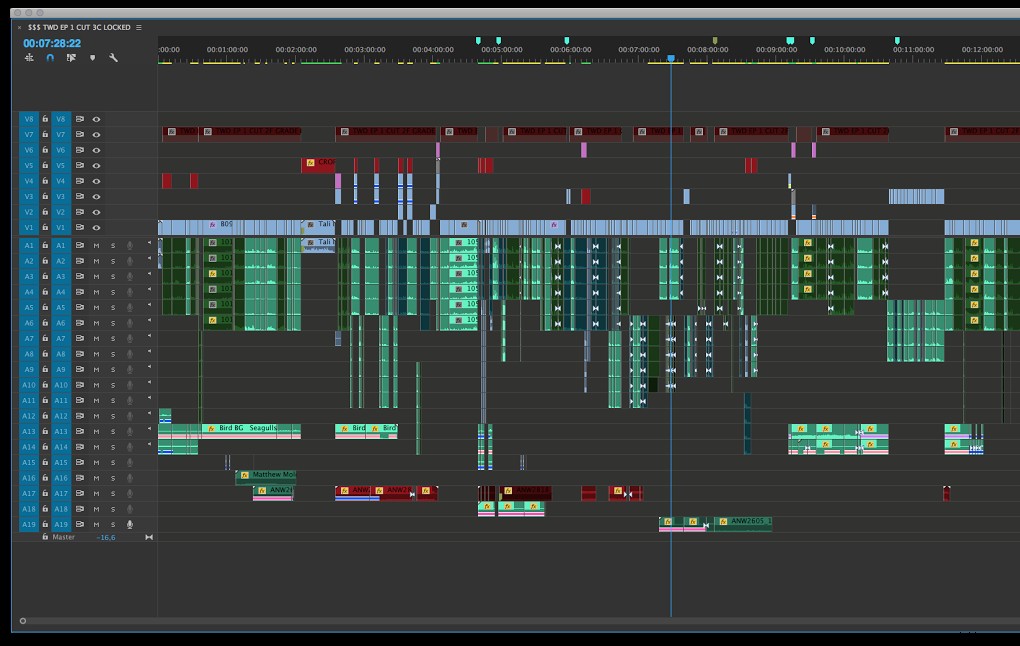
Task: Click the fx badge on the Bird BG Seagulls clip
Action: [211, 428]
